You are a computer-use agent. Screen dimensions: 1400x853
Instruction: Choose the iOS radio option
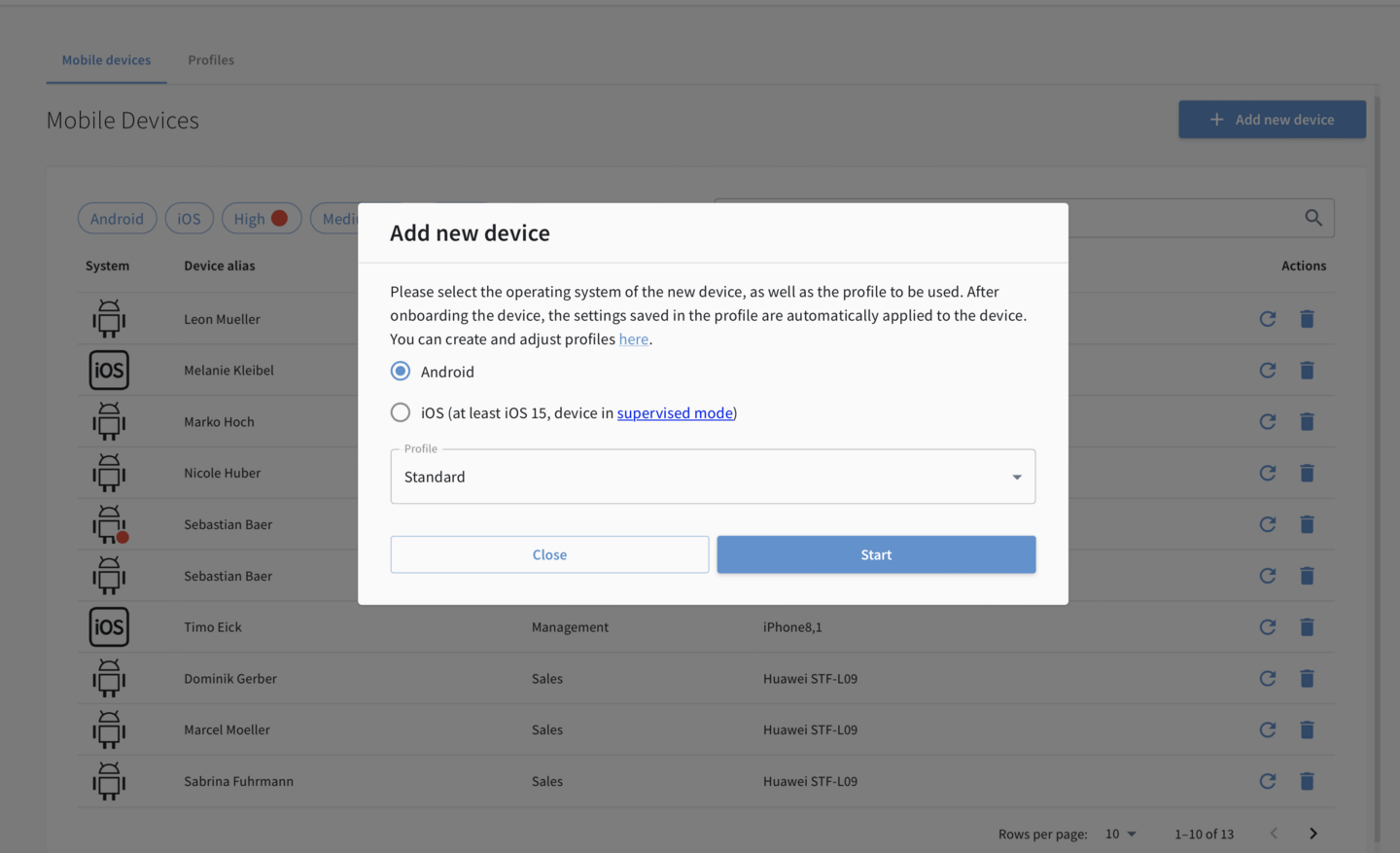coord(401,412)
